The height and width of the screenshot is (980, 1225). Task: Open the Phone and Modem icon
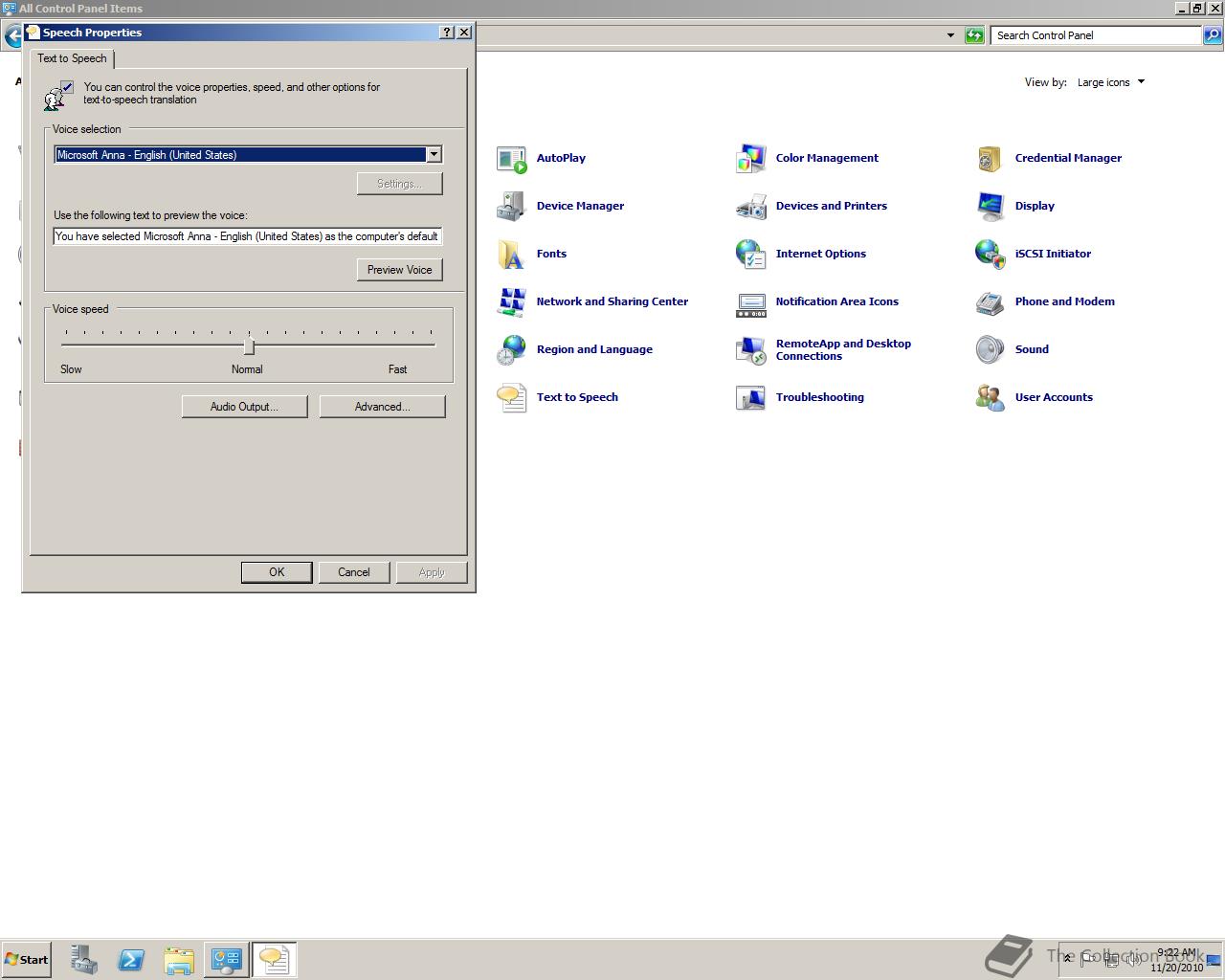(x=991, y=302)
